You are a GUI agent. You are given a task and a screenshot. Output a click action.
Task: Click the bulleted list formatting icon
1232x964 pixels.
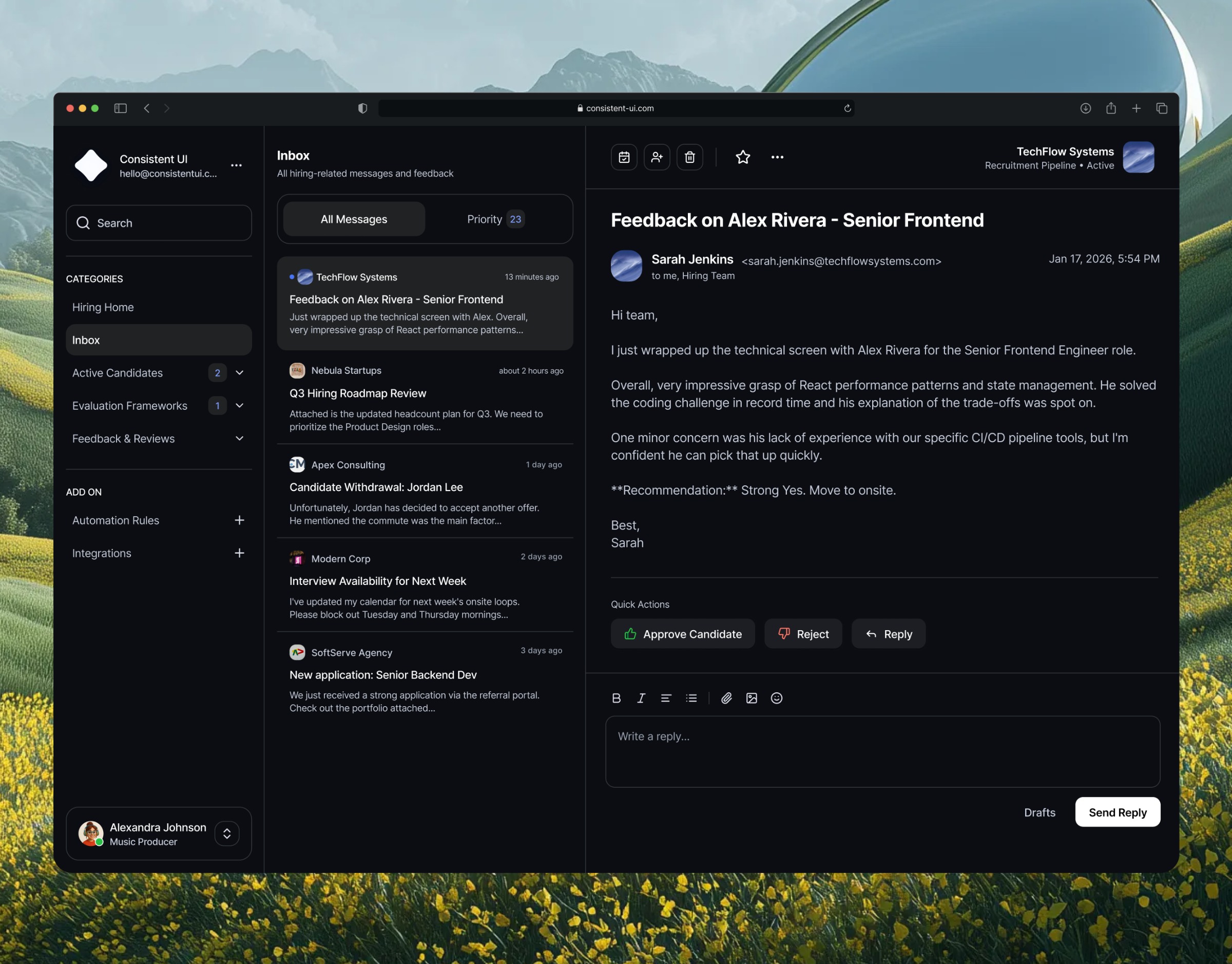pyautogui.click(x=691, y=698)
